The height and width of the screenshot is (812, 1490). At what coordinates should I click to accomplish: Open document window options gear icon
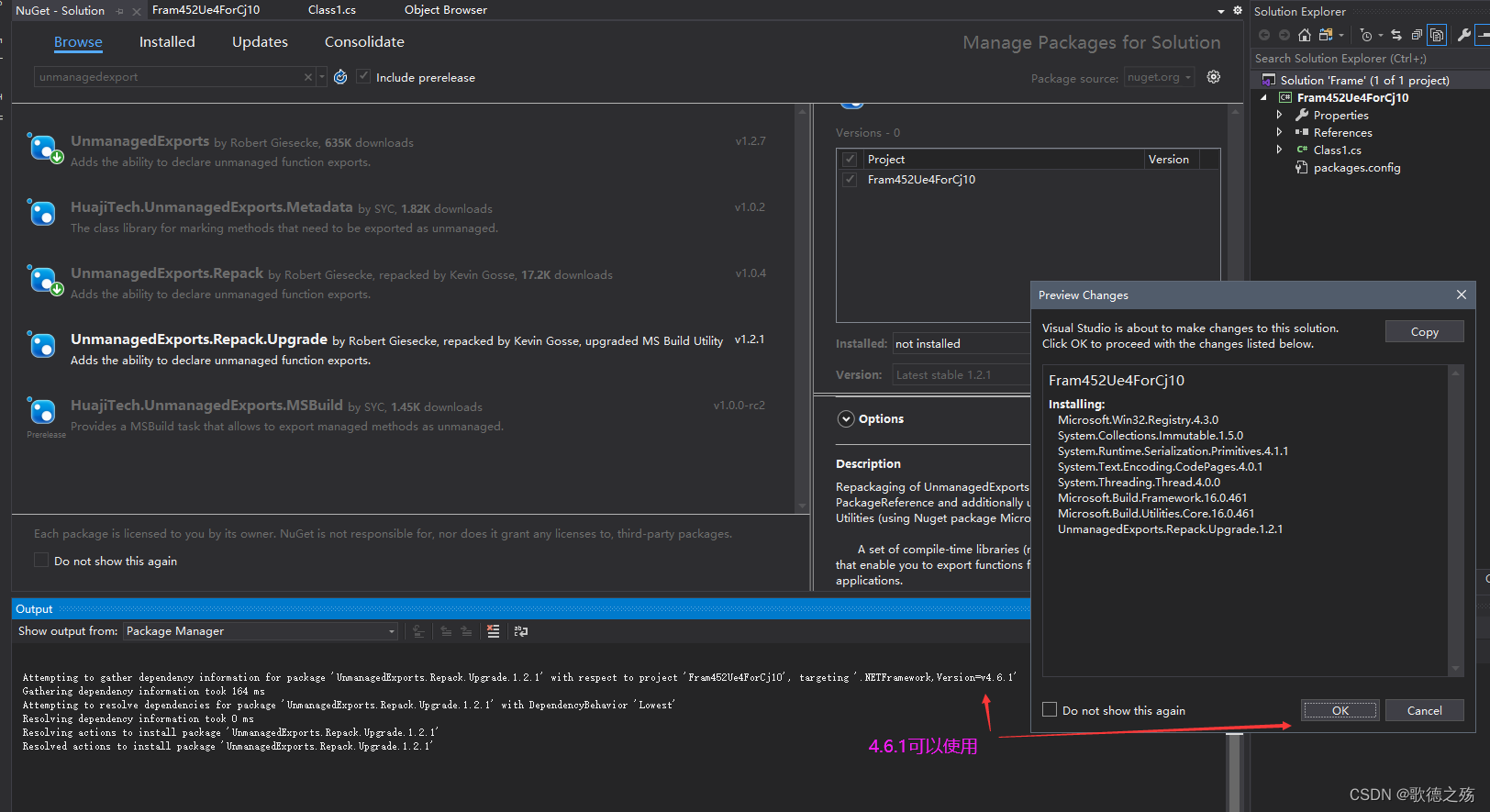click(x=1237, y=10)
